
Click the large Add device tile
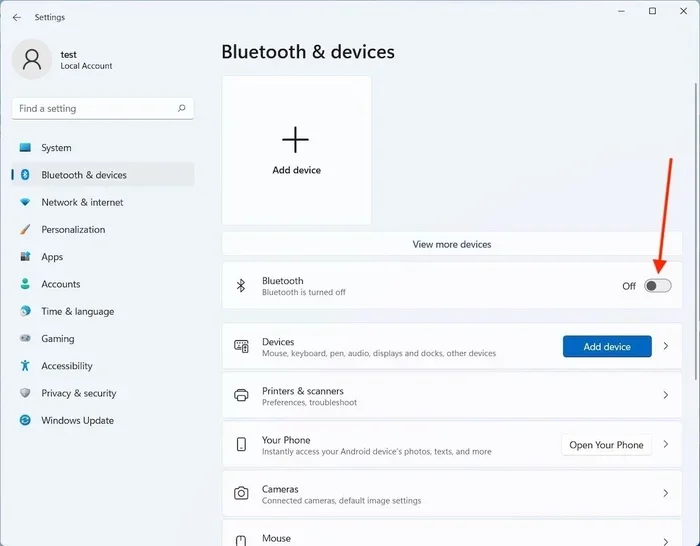tap(296, 150)
